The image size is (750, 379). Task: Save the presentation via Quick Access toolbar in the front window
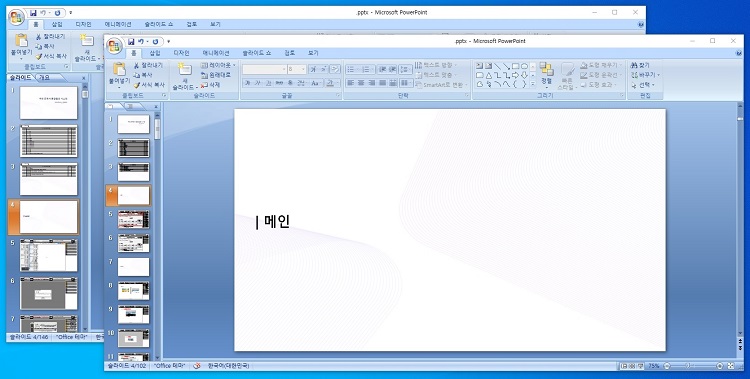pyautogui.click(x=131, y=42)
